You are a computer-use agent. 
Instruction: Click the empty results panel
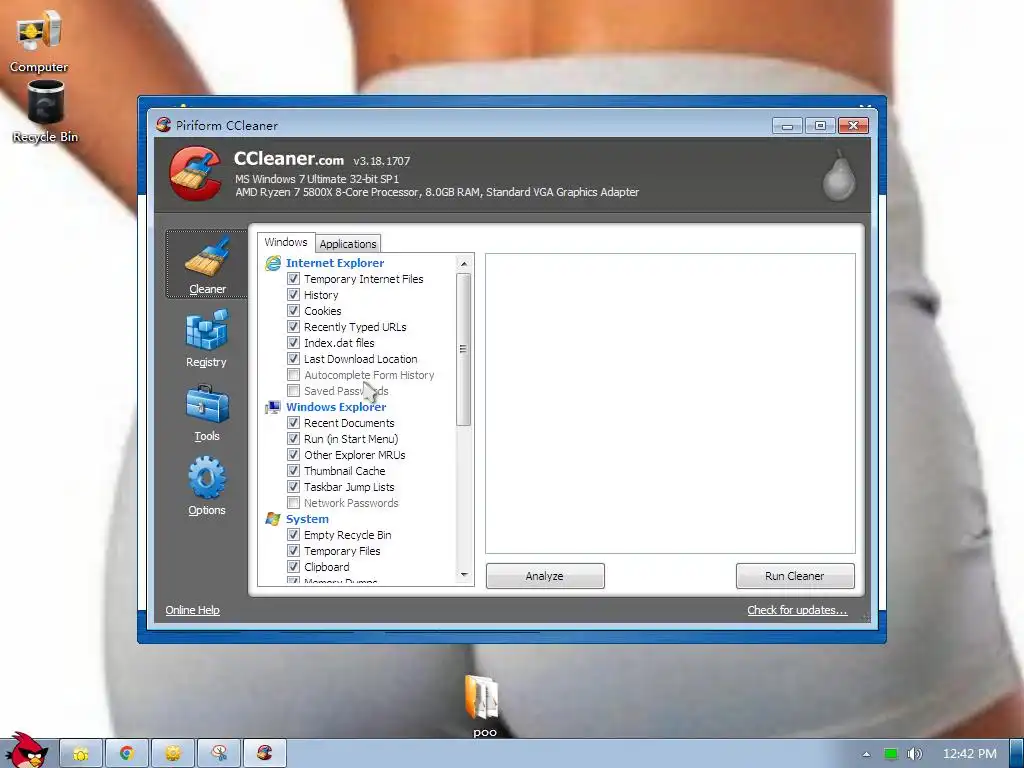coord(670,404)
